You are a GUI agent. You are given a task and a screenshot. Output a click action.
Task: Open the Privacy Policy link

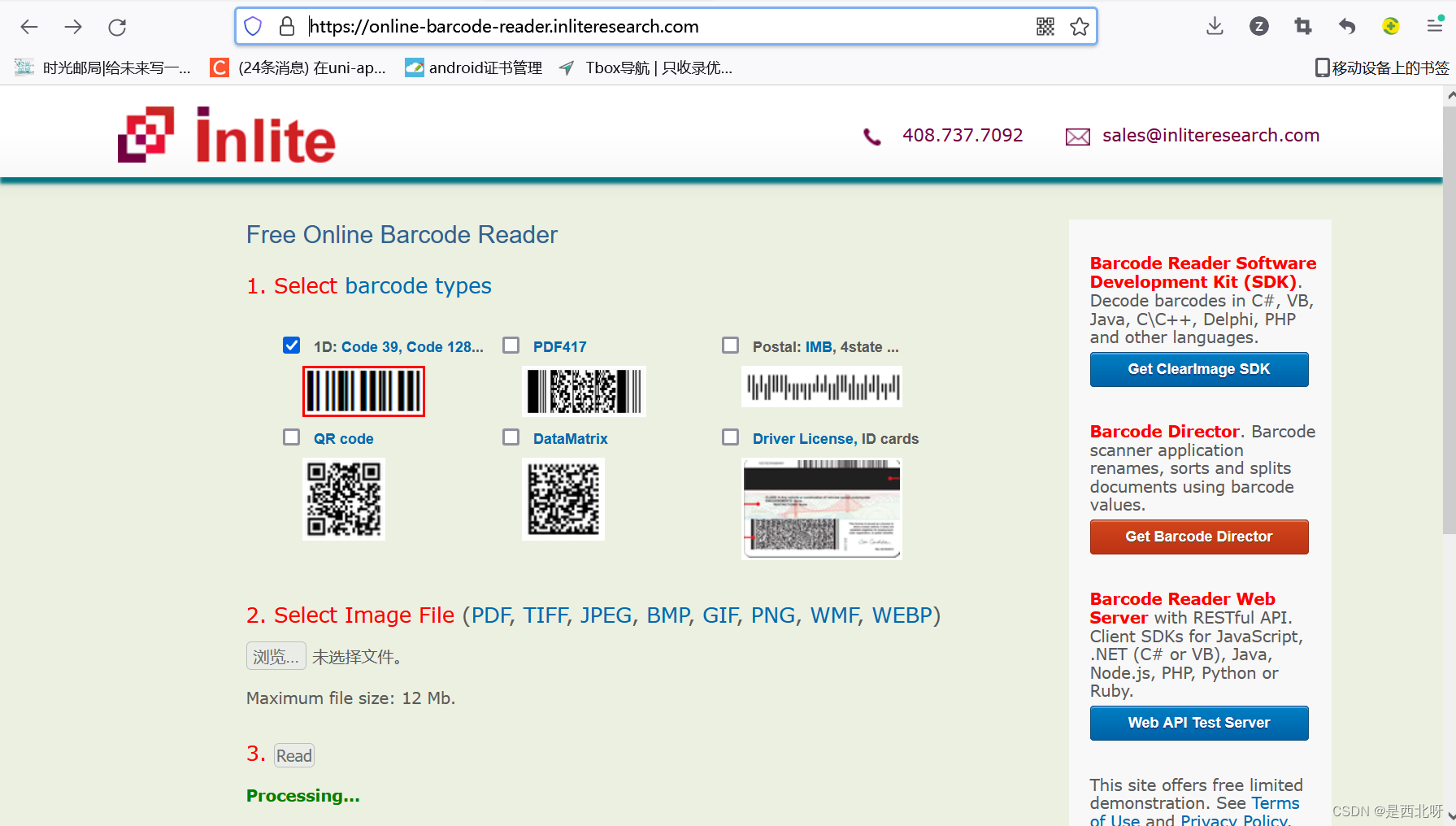1234,820
